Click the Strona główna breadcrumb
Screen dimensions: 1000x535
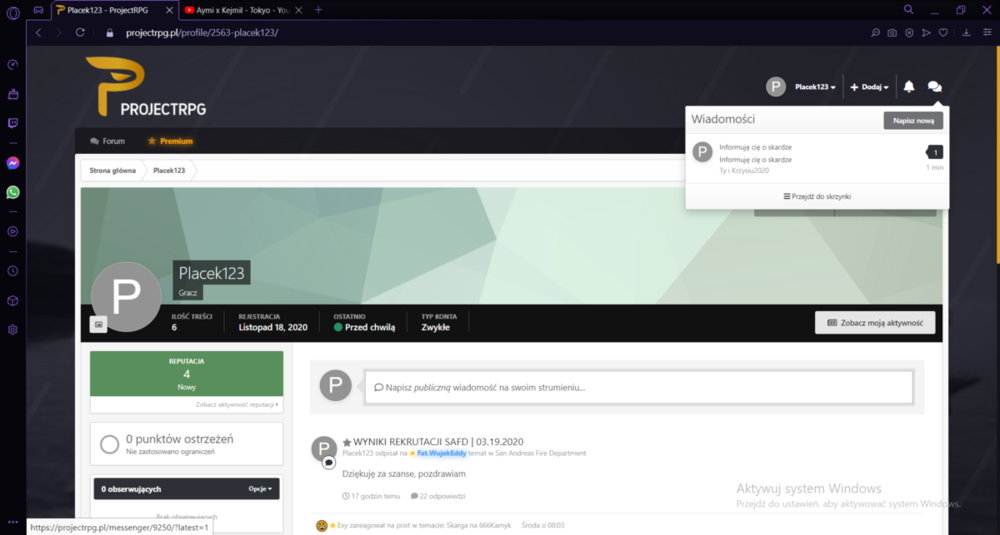tap(112, 171)
